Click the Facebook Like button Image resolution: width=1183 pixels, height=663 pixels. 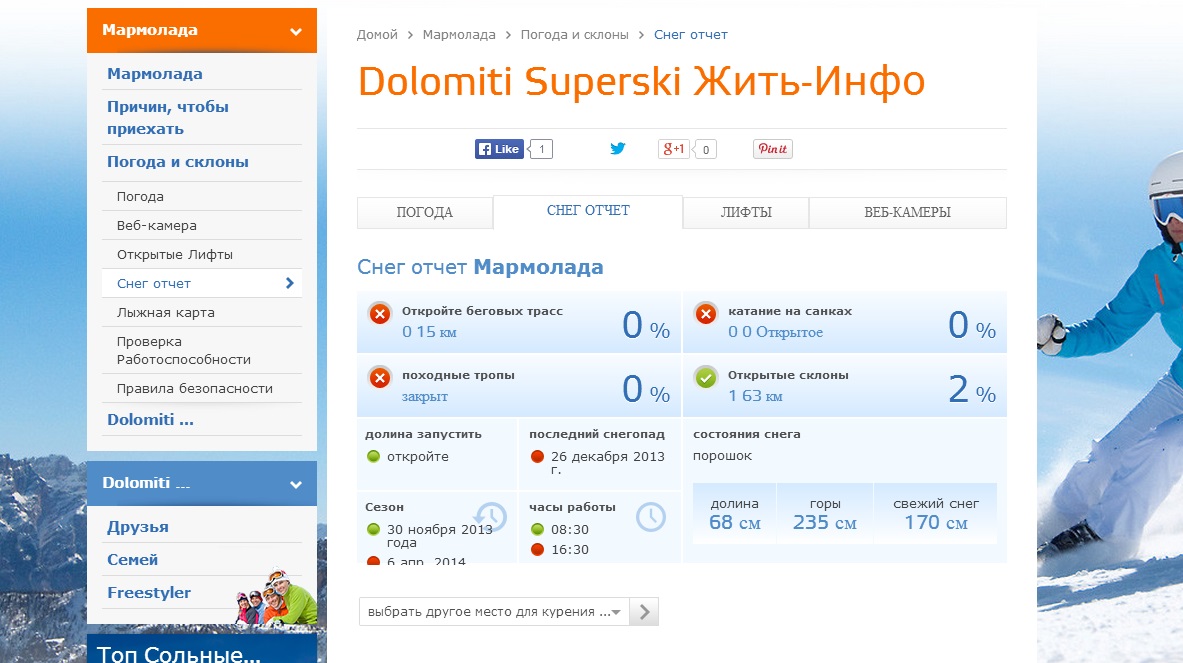tap(499, 149)
